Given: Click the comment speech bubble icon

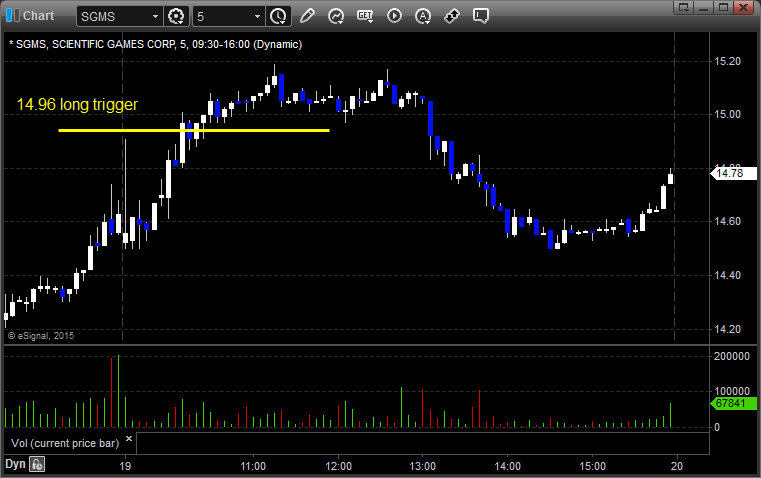Looking at the screenshot, I should click(480, 16).
